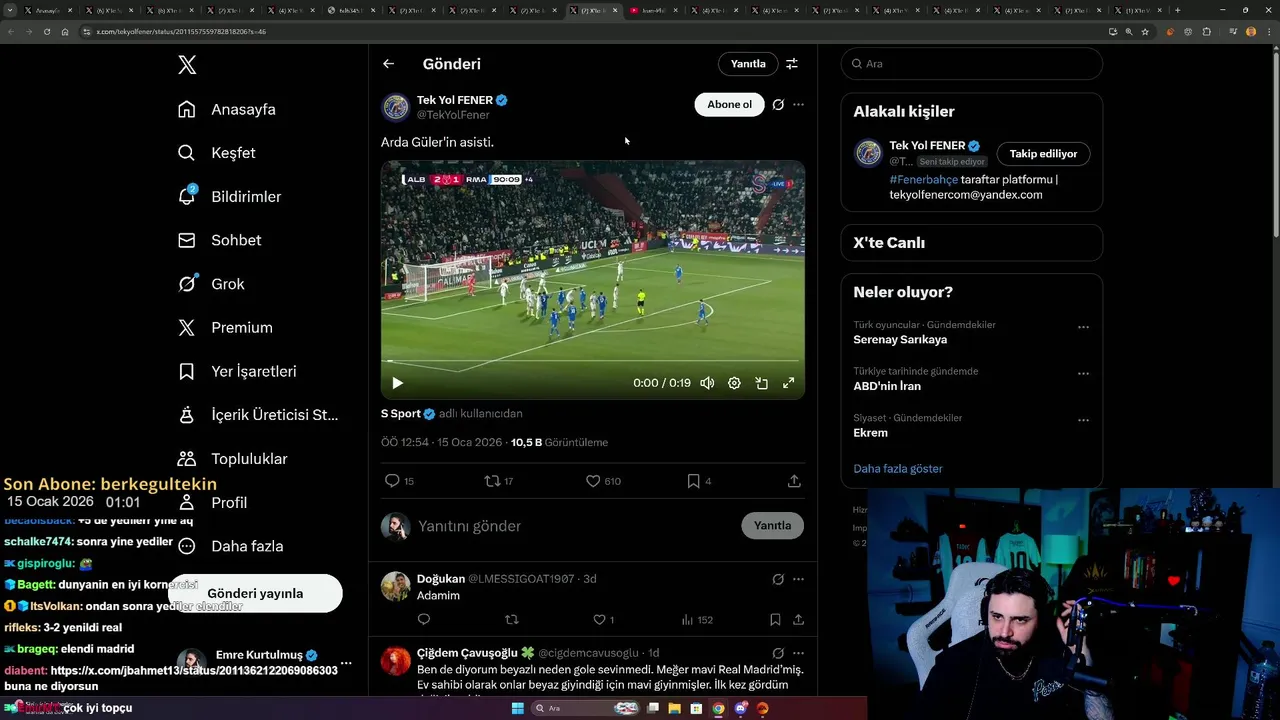Click the back arrow next to Gönderi
This screenshot has height=720, width=1280.
[x=388, y=64]
